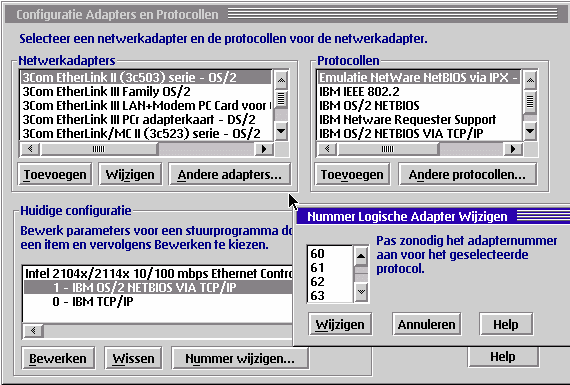Click Wijzigen in Nummer Logische Adapter dialog
The height and width of the screenshot is (385, 570).
click(x=340, y=324)
